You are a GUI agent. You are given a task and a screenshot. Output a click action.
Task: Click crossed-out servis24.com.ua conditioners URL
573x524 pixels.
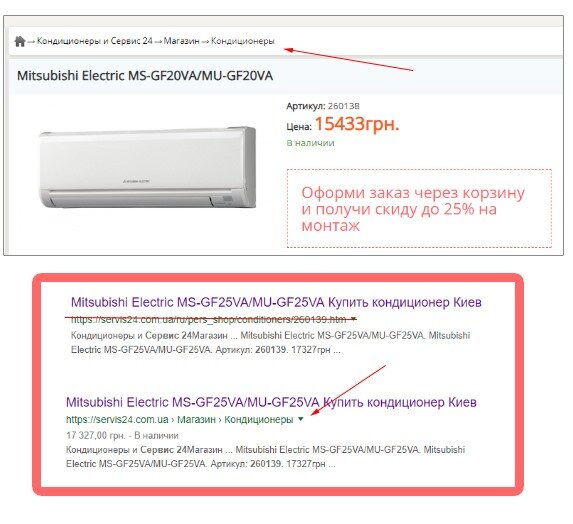tap(208, 320)
